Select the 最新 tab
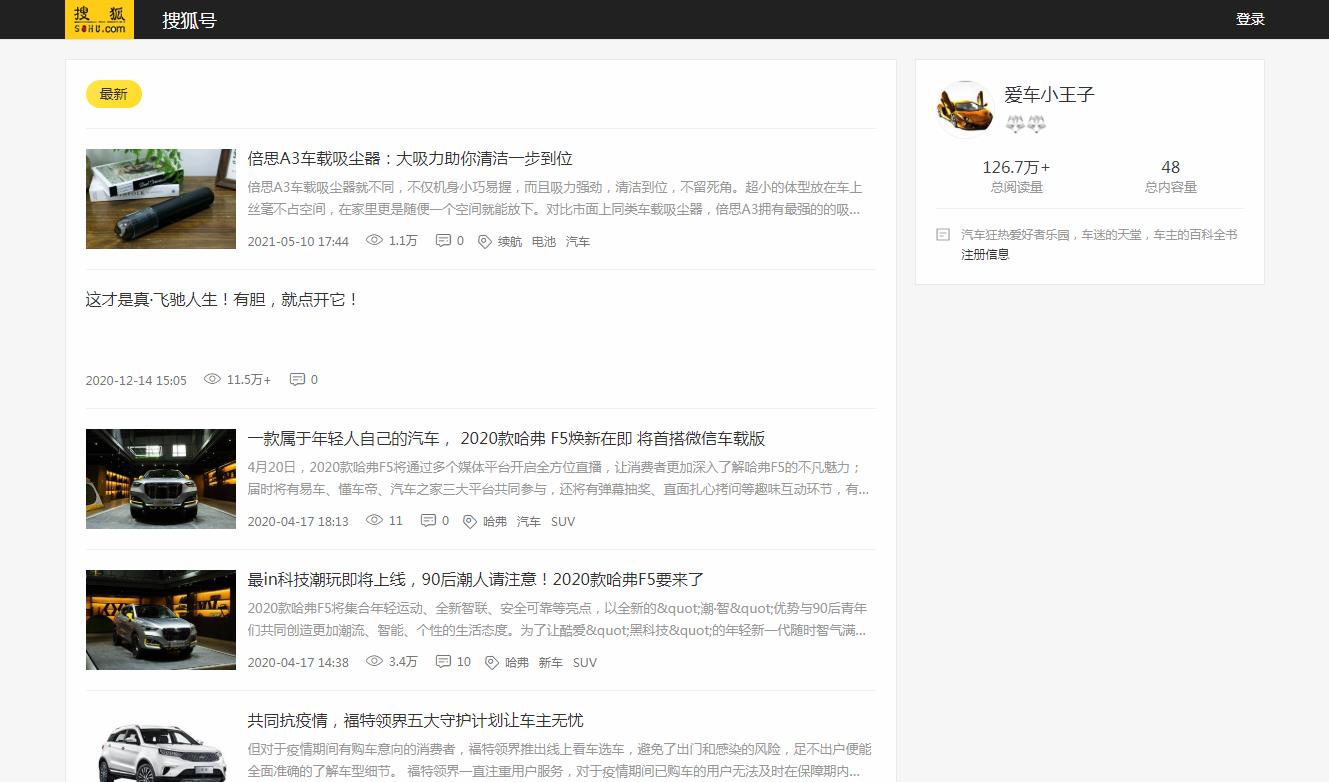Screen dimensions: 1329x782 point(114,94)
